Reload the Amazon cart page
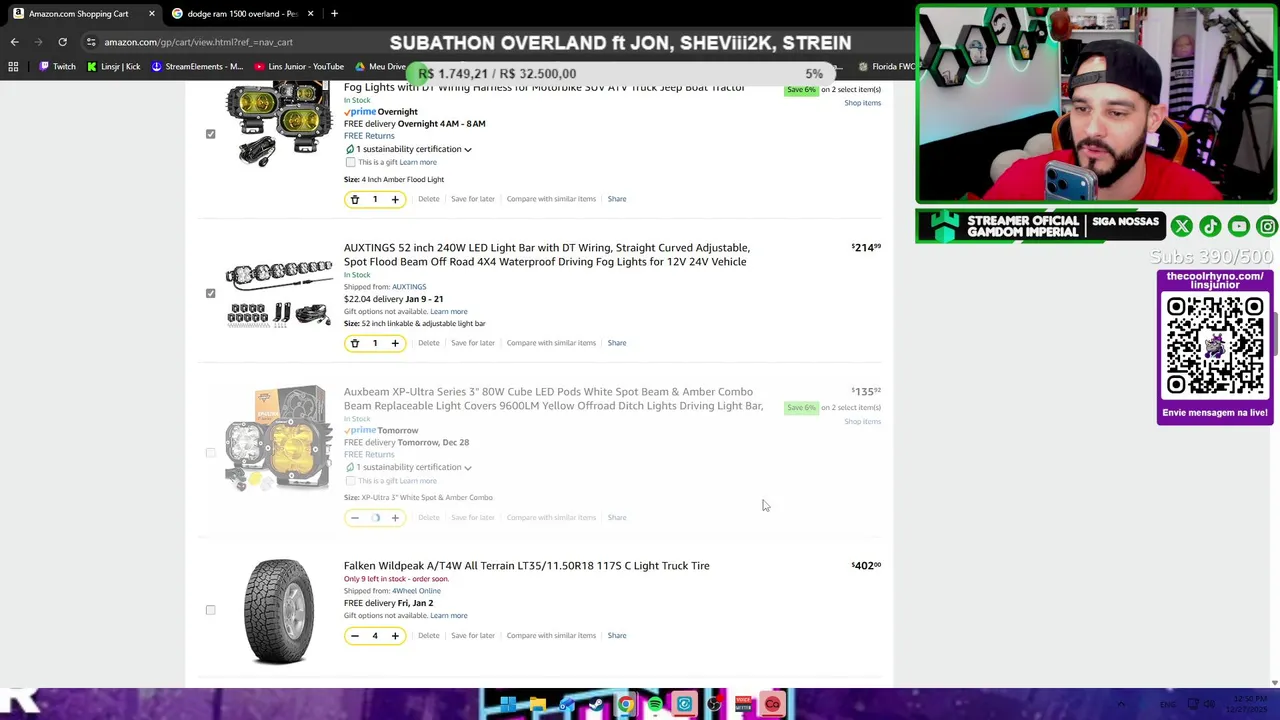Image resolution: width=1280 pixels, height=720 pixels. (62, 42)
